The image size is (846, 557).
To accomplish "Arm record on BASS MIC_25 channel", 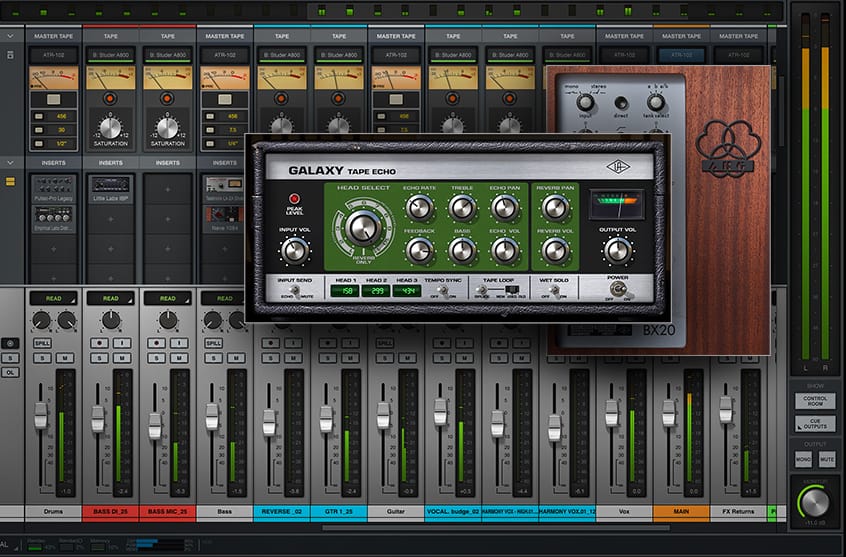I will click(x=157, y=343).
